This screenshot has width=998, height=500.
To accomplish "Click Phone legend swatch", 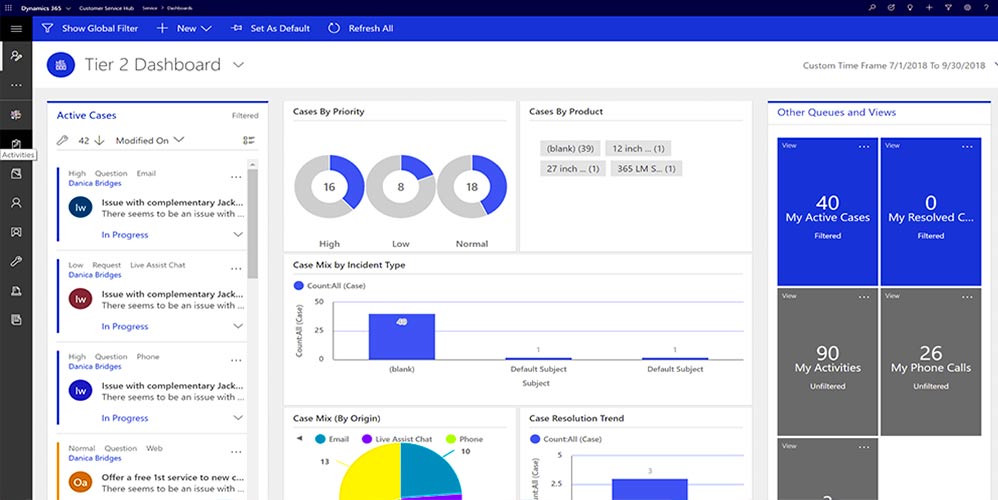I will pyautogui.click(x=451, y=439).
